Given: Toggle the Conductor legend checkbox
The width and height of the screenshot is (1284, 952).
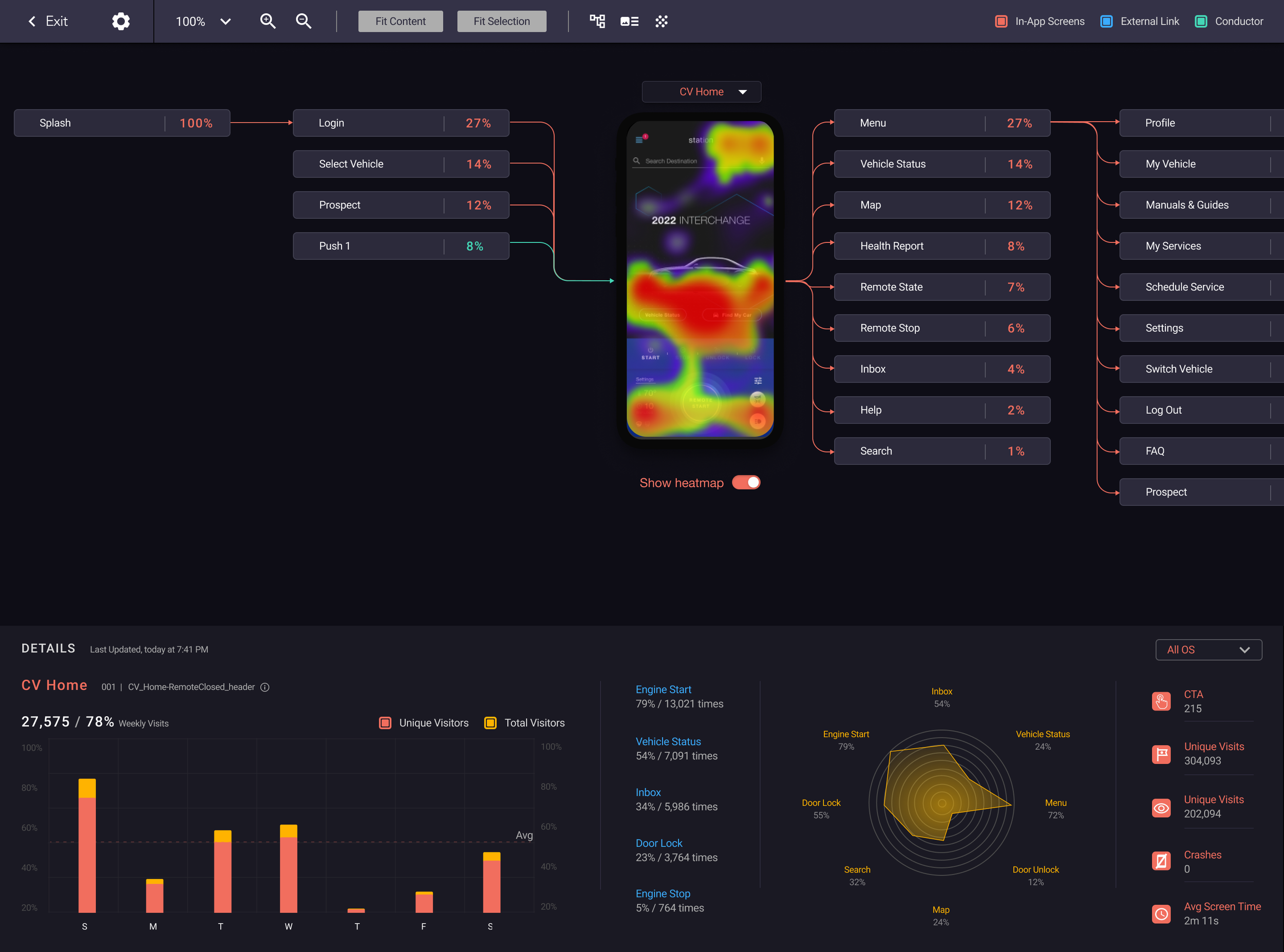Looking at the screenshot, I should pyautogui.click(x=1200, y=22).
